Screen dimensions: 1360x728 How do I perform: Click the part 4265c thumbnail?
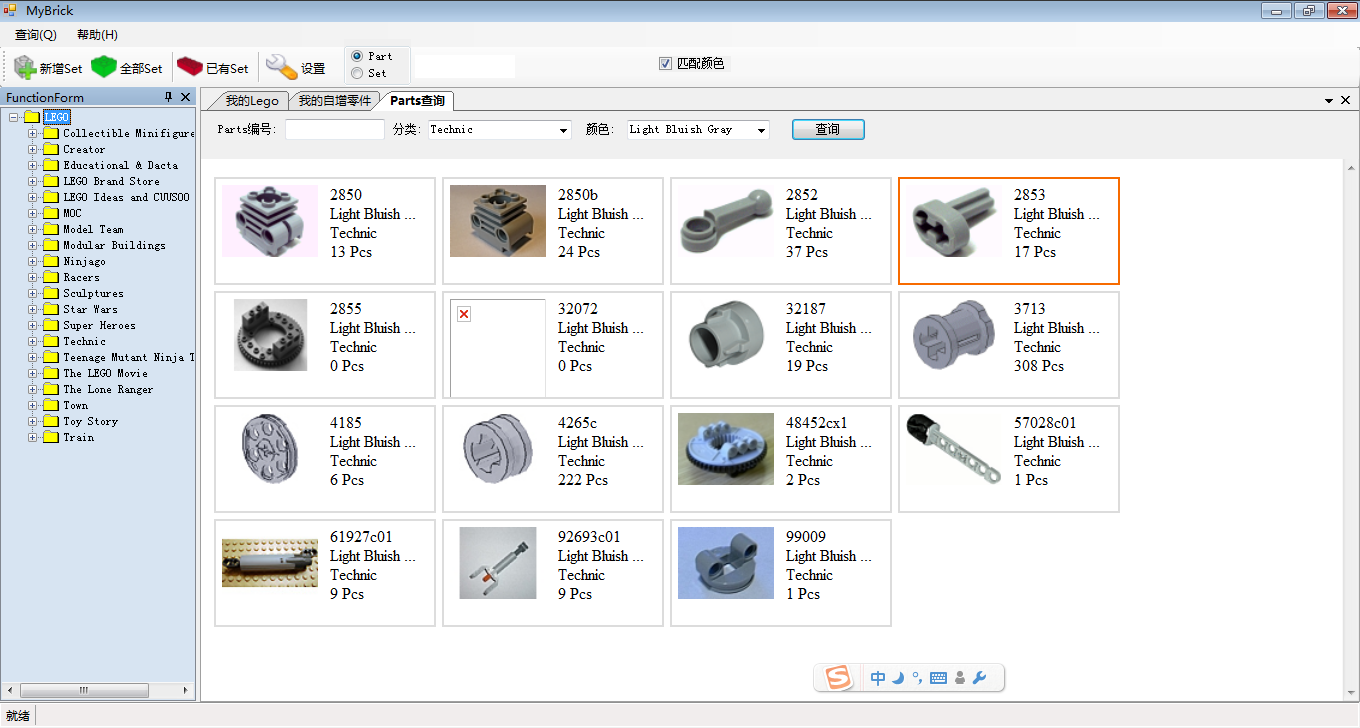click(498, 449)
